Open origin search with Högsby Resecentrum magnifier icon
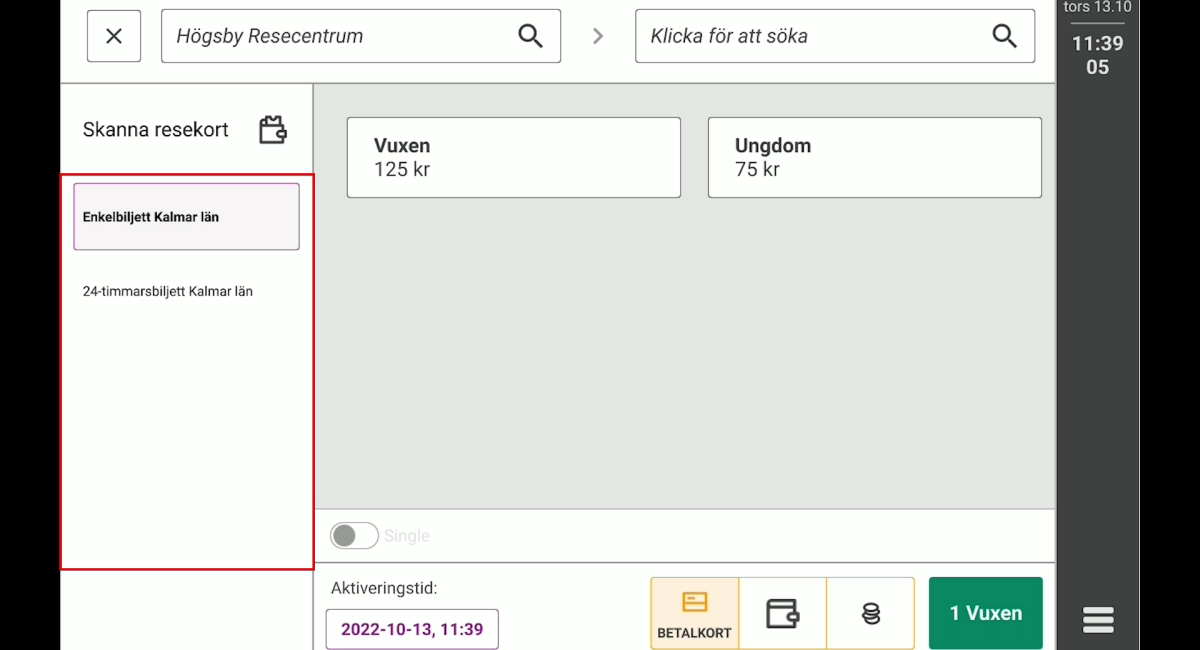The width and height of the screenshot is (1200, 650). 530,36
